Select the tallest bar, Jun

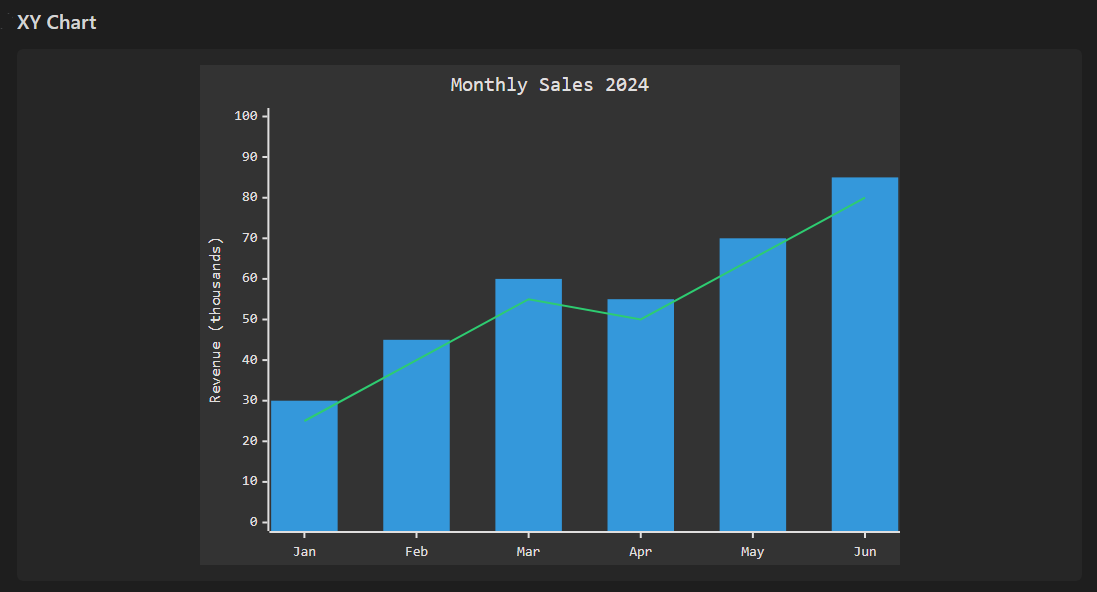[x=864, y=355]
